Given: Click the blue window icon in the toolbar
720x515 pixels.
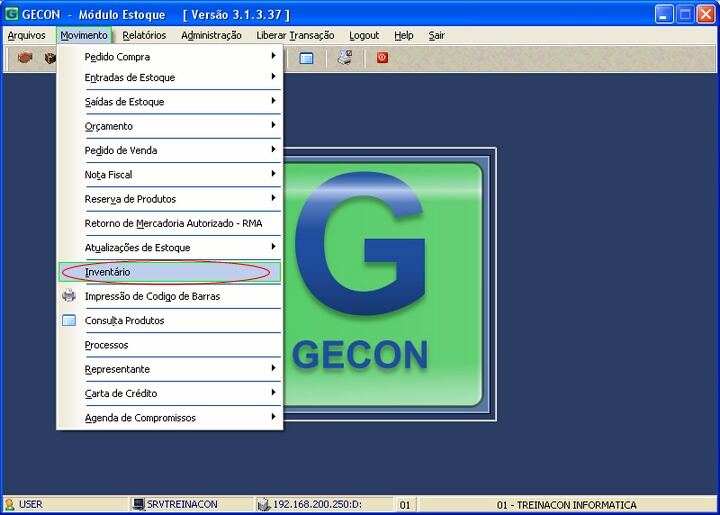Looking at the screenshot, I should coord(307,58).
